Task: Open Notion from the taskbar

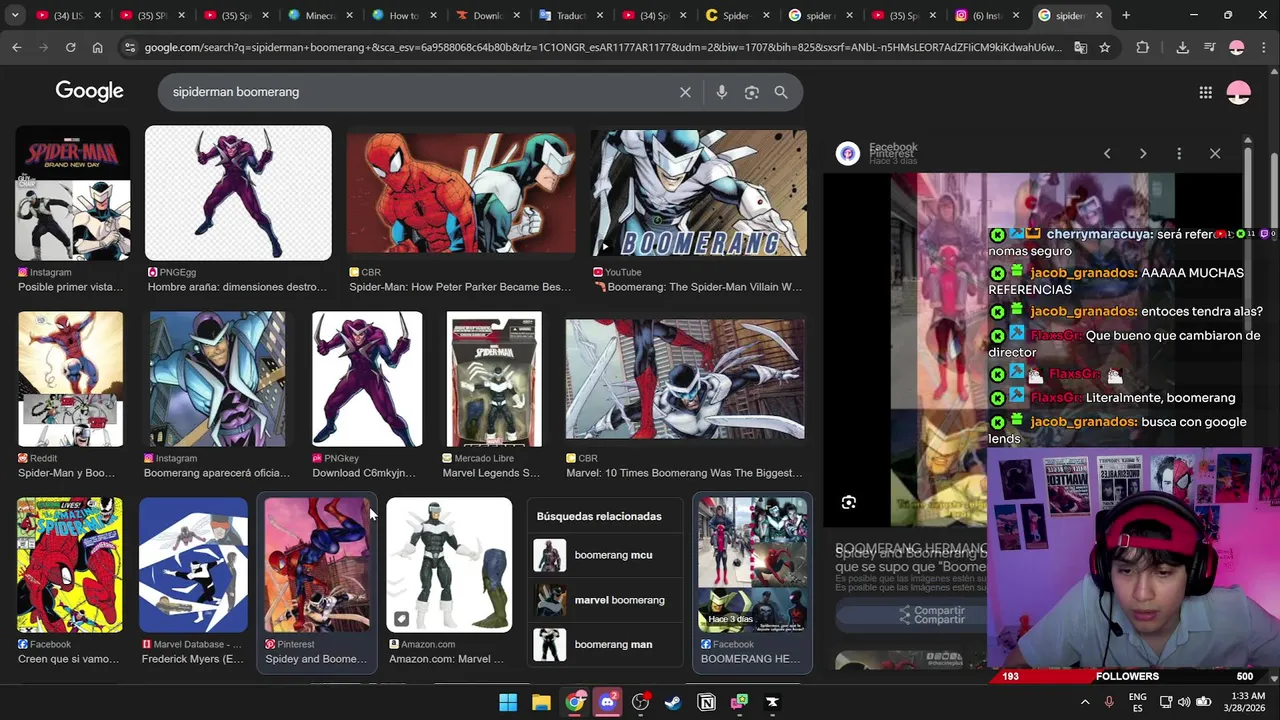Action: [707, 702]
